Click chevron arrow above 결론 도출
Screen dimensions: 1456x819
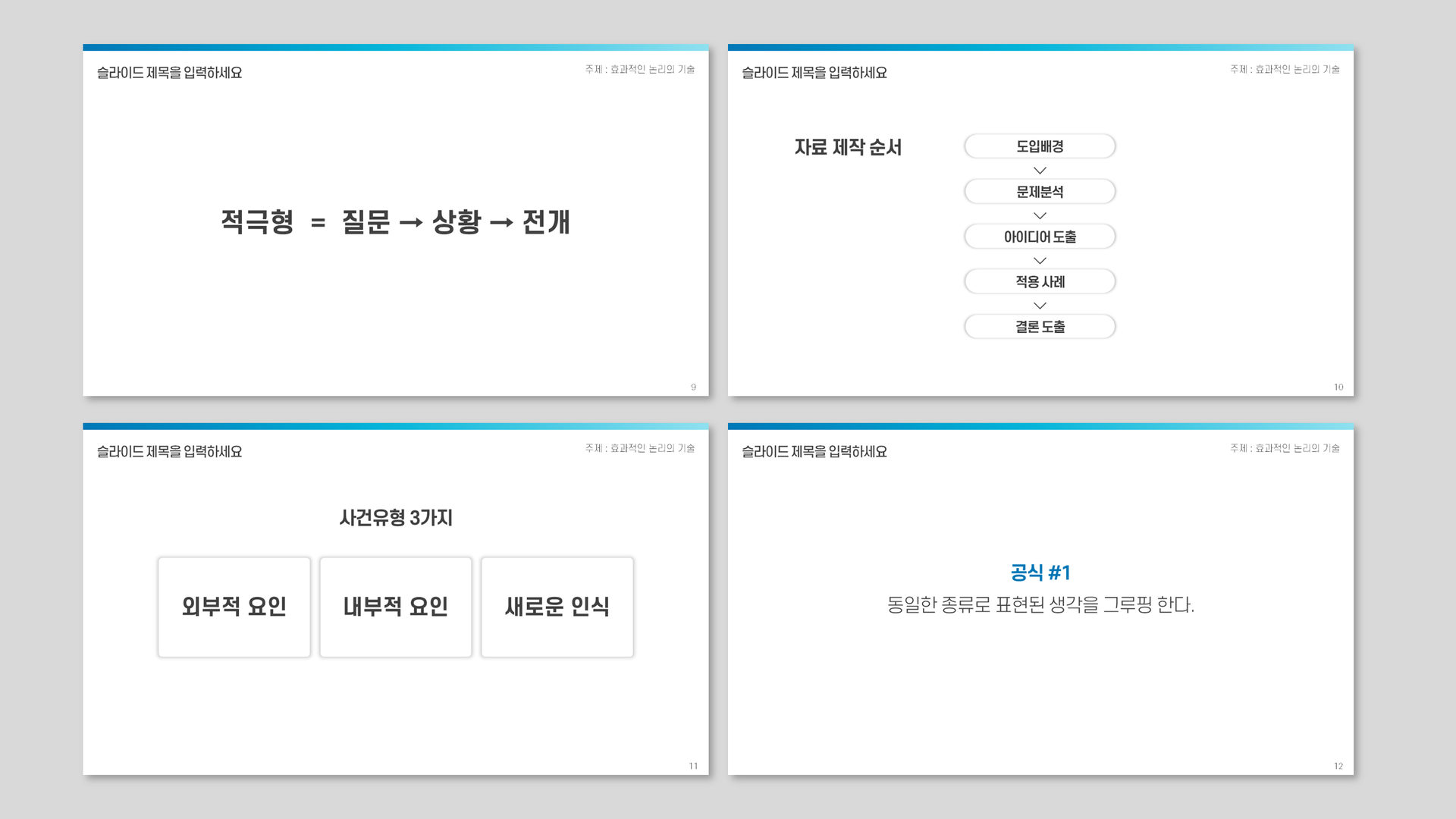1040,306
